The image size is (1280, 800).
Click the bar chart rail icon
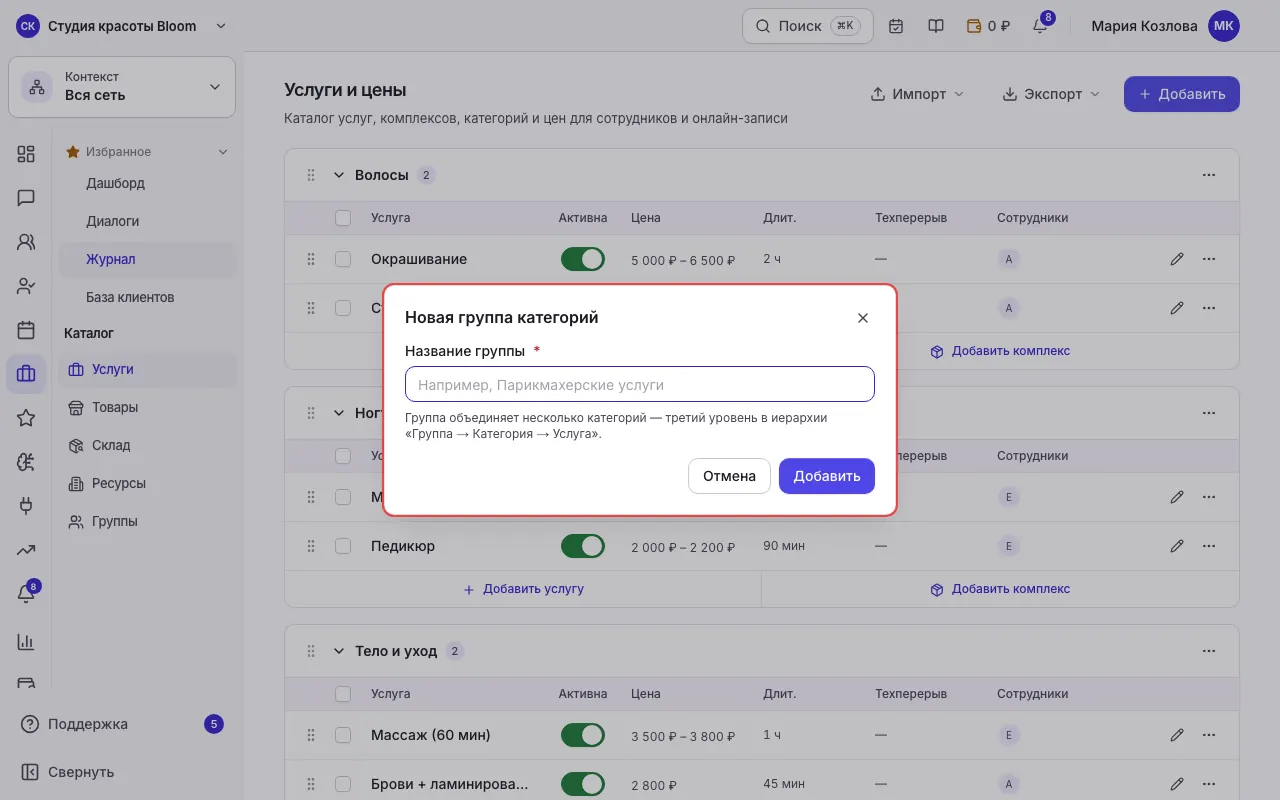tap(26, 642)
